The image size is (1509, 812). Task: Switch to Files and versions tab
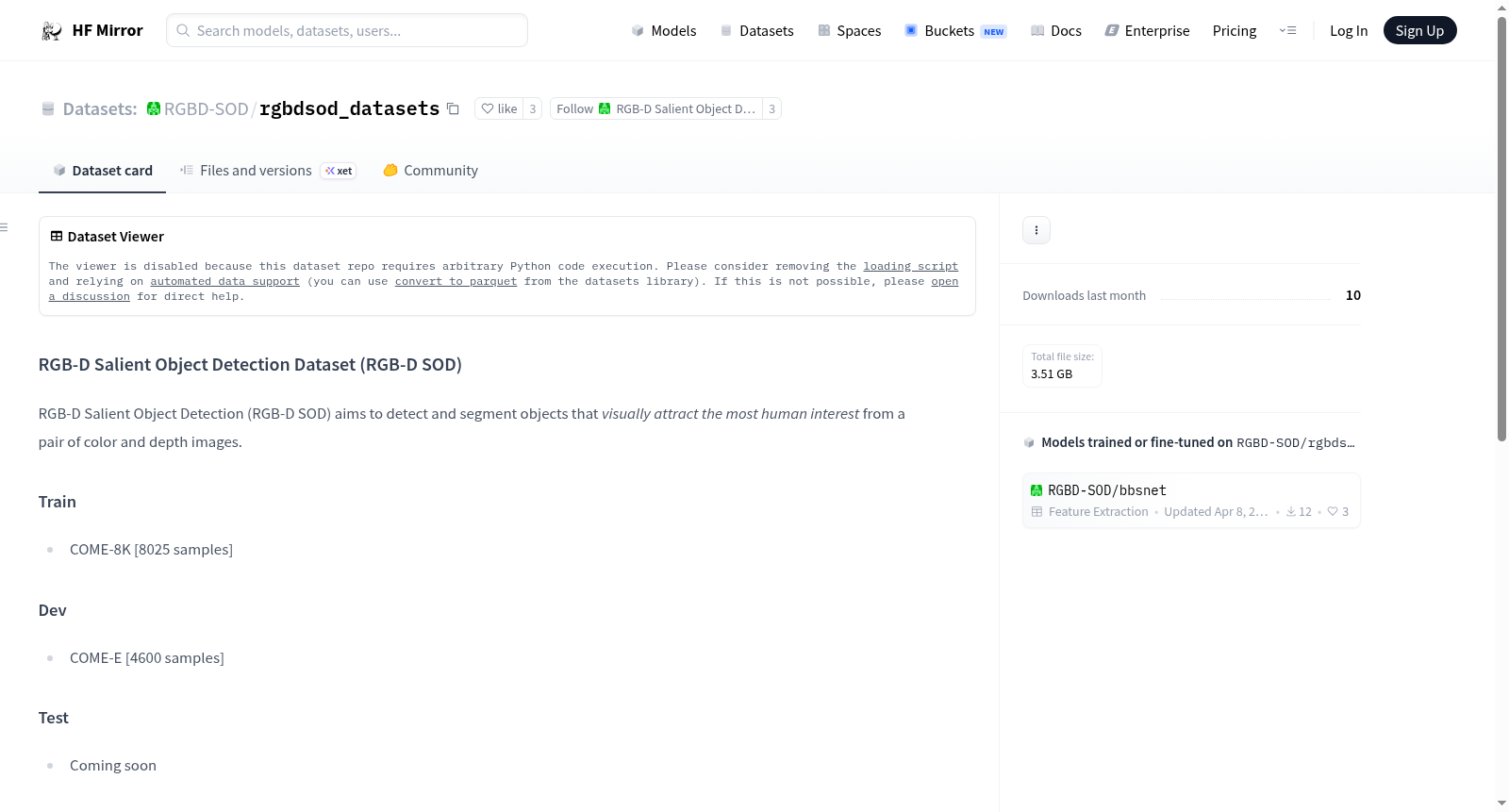268,171
